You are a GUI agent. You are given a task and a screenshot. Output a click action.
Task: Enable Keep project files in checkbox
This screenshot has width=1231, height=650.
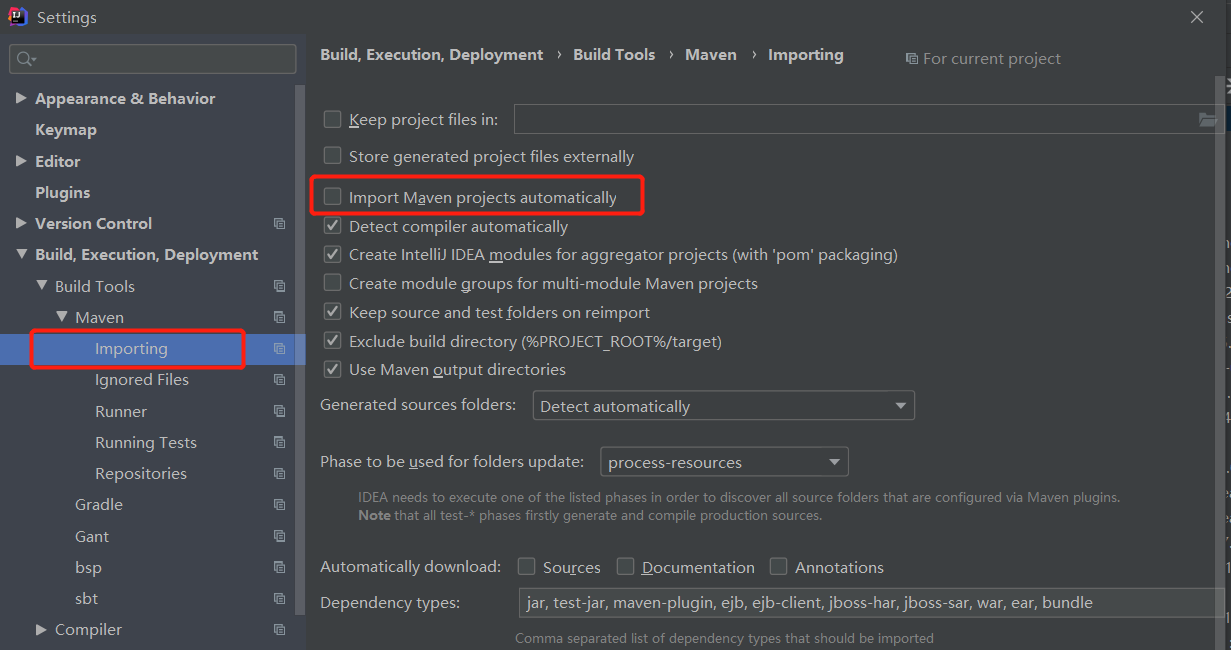(x=332, y=120)
